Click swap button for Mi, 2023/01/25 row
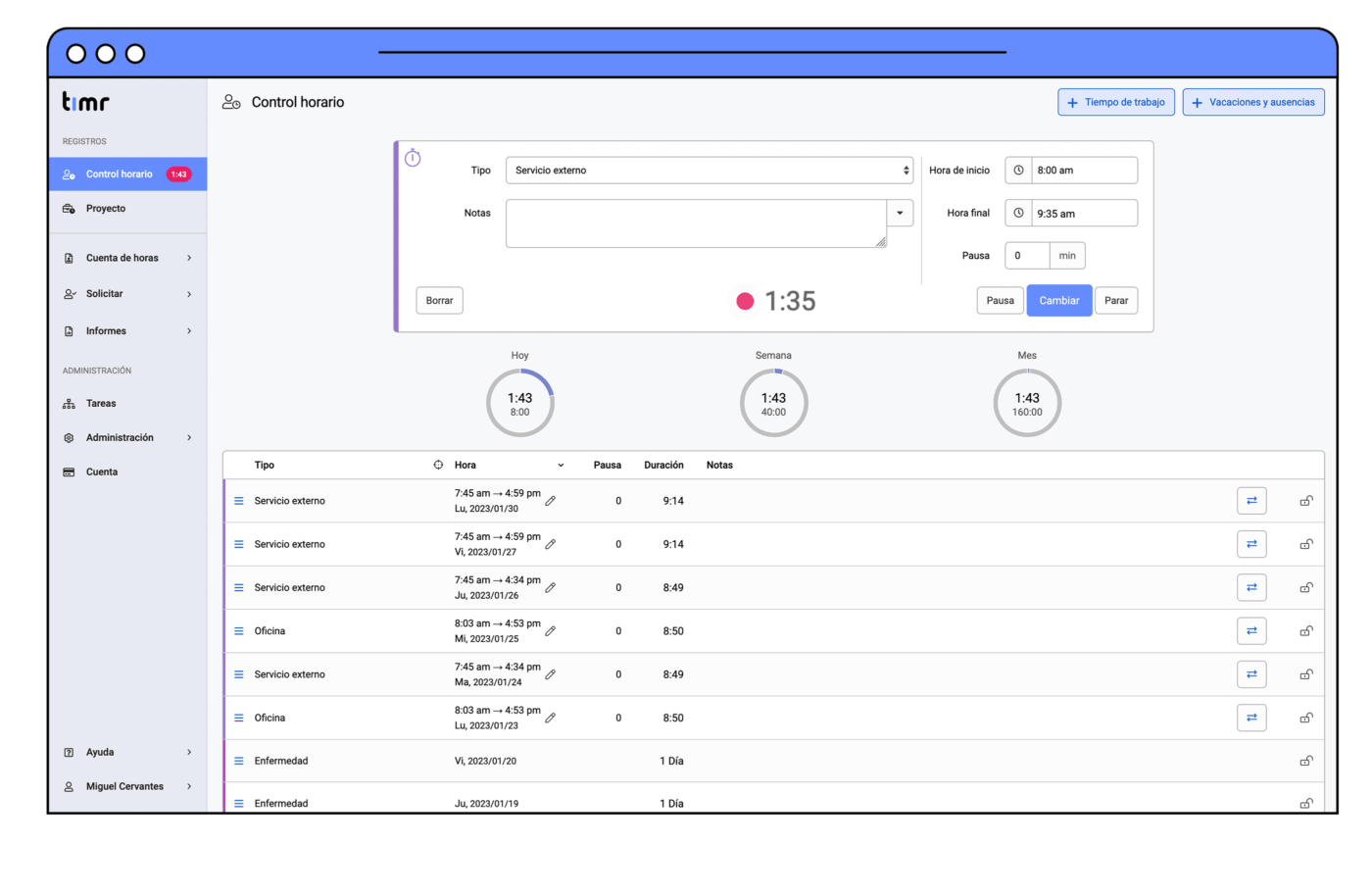The image size is (1372, 893). click(x=1251, y=631)
